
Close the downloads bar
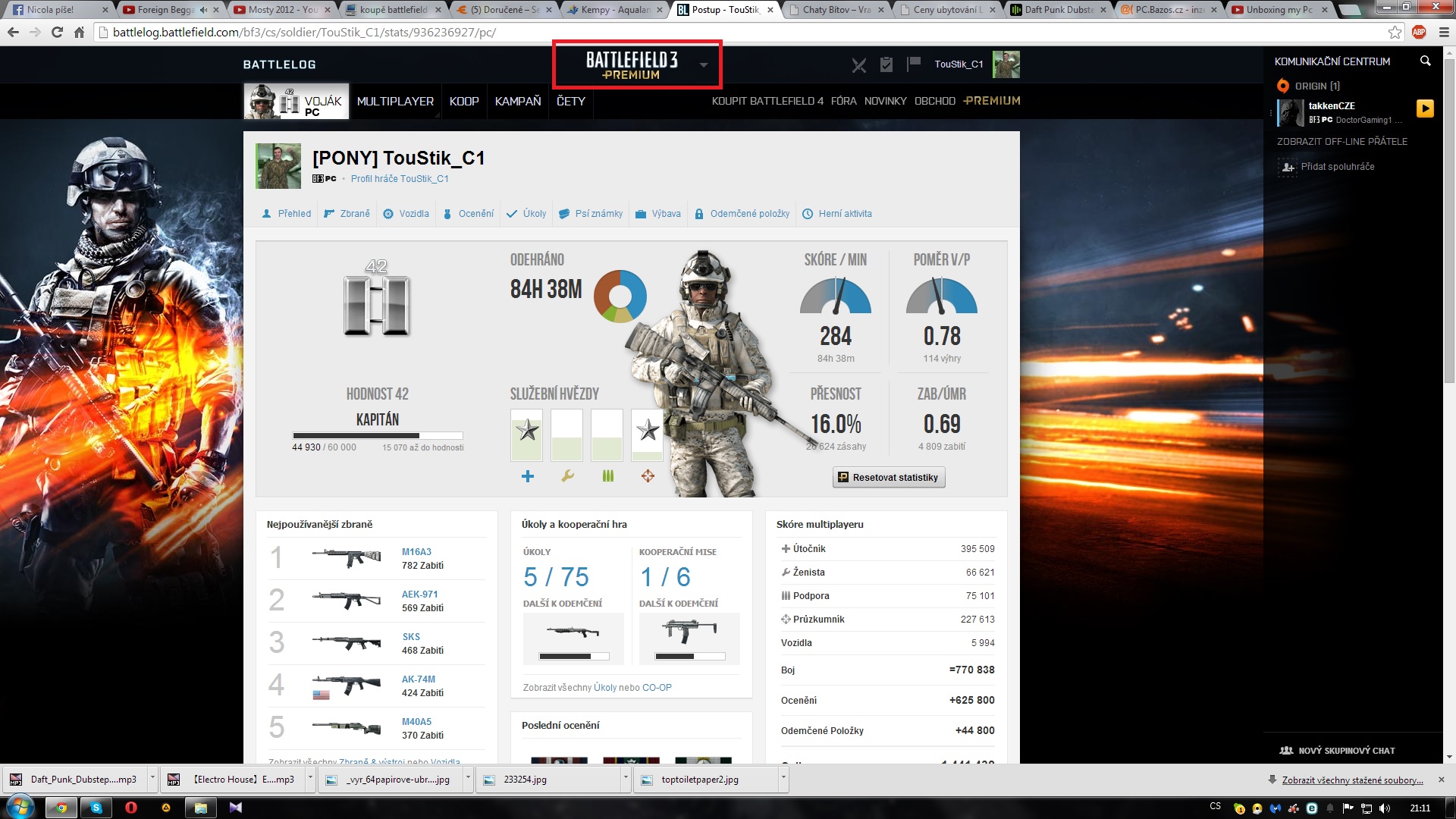pyautogui.click(x=1442, y=780)
